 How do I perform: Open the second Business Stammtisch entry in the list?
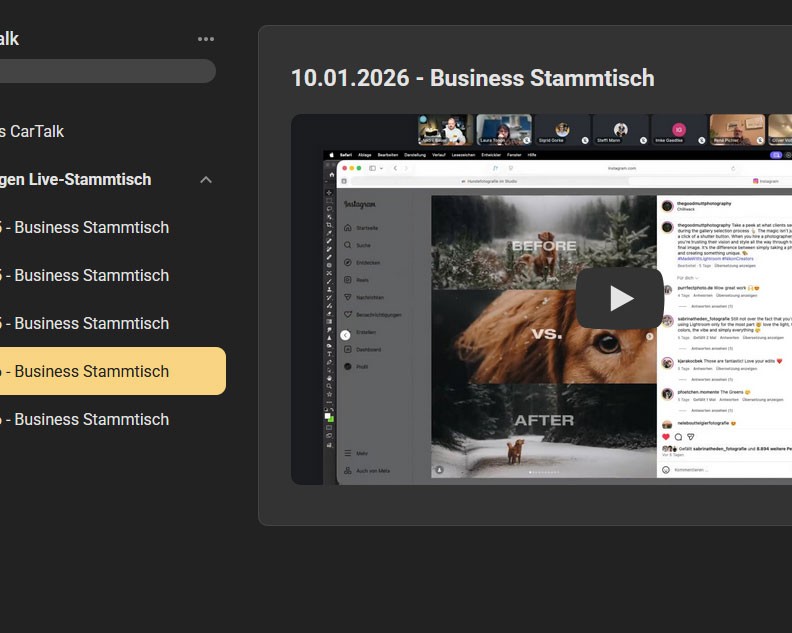click(x=84, y=275)
